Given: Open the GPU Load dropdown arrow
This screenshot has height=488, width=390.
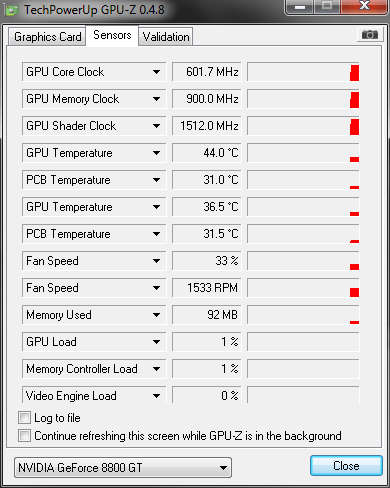Looking at the screenshot, I should [x=156, y=342].
